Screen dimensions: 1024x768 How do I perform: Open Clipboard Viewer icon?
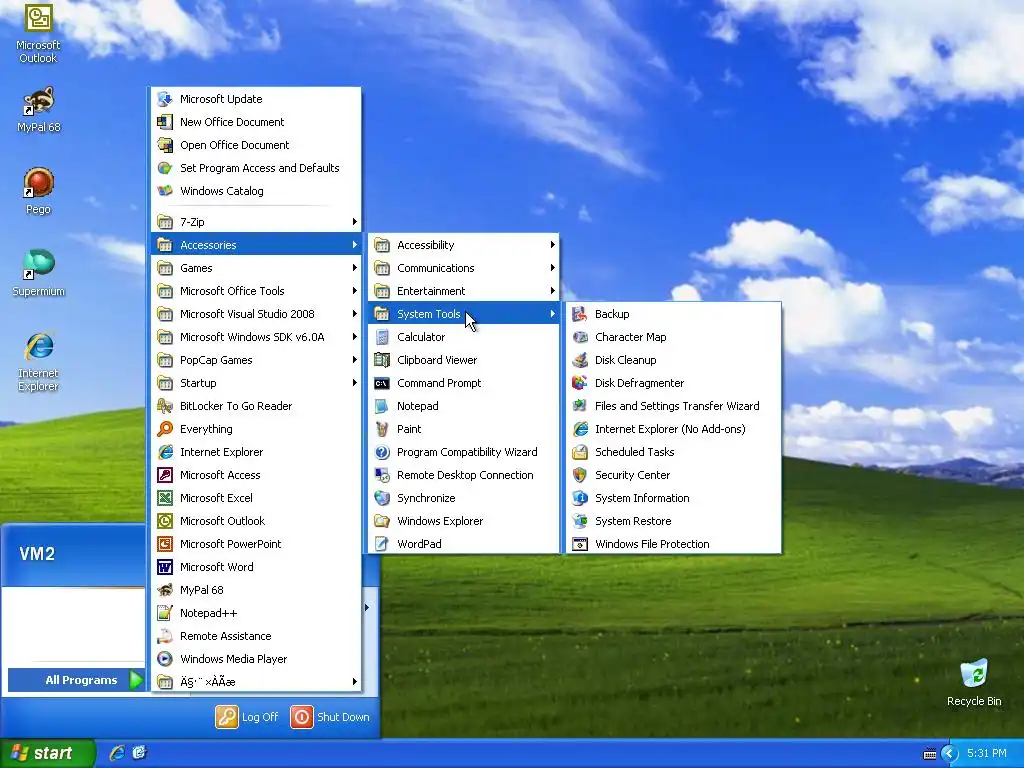tap(382, 360)
